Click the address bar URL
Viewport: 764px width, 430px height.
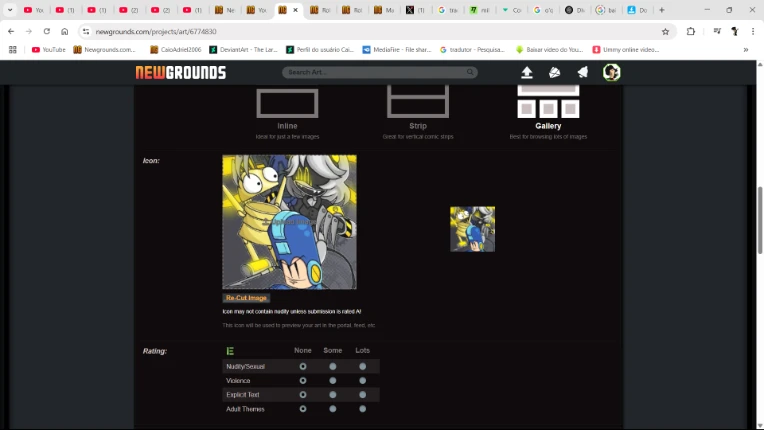click(156, 32)
